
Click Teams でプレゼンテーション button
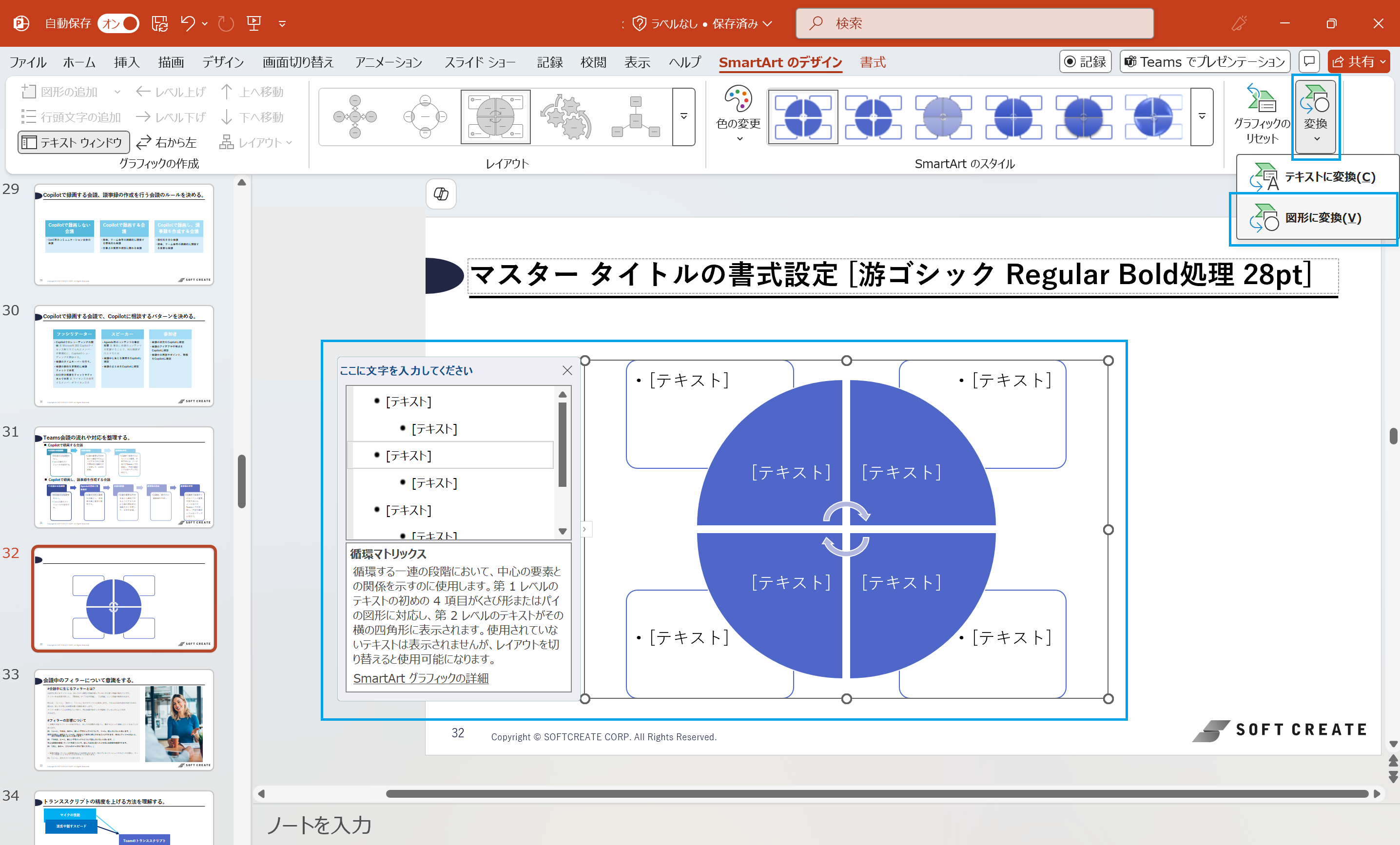tap(1205, 61)
